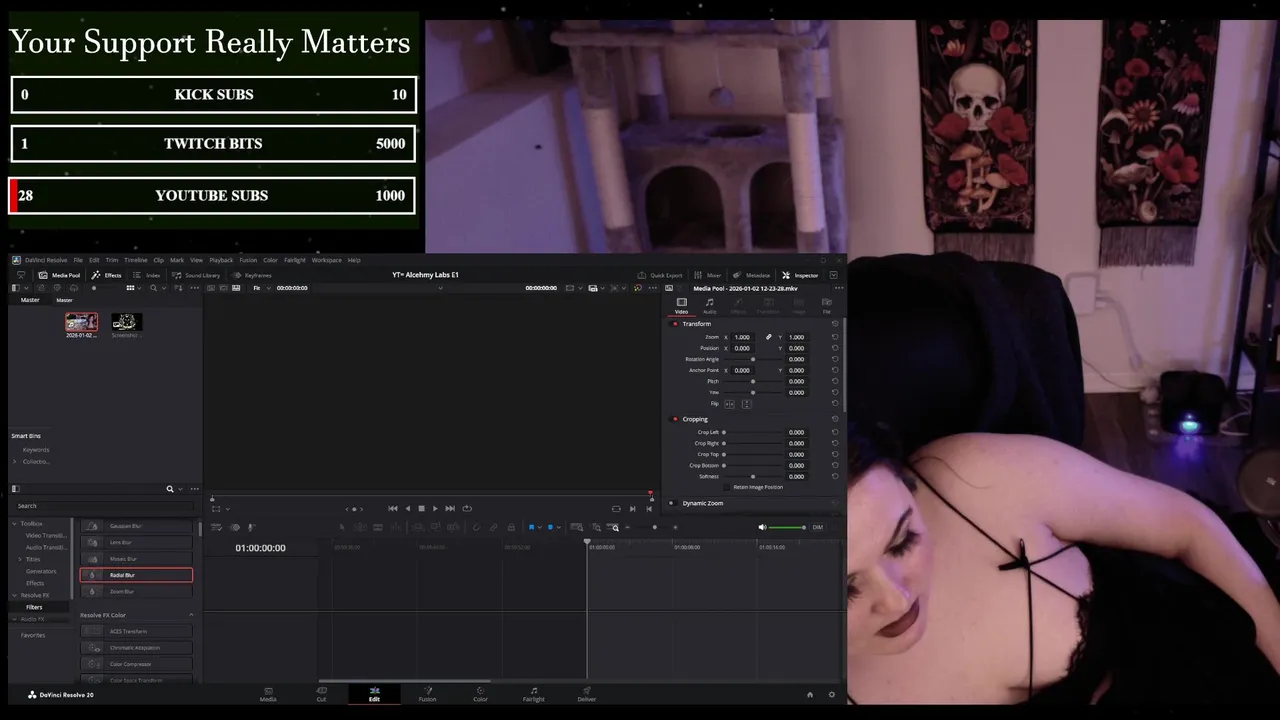Click the Radial Blur effect item
Image resolution: width=1280 pixels, height=720 pixels.
click(136, 575)
